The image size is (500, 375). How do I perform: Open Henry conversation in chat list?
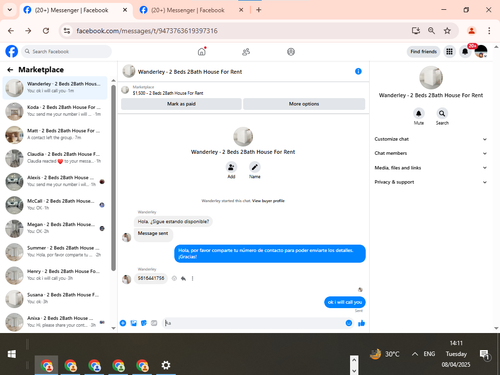pos(55,275)
